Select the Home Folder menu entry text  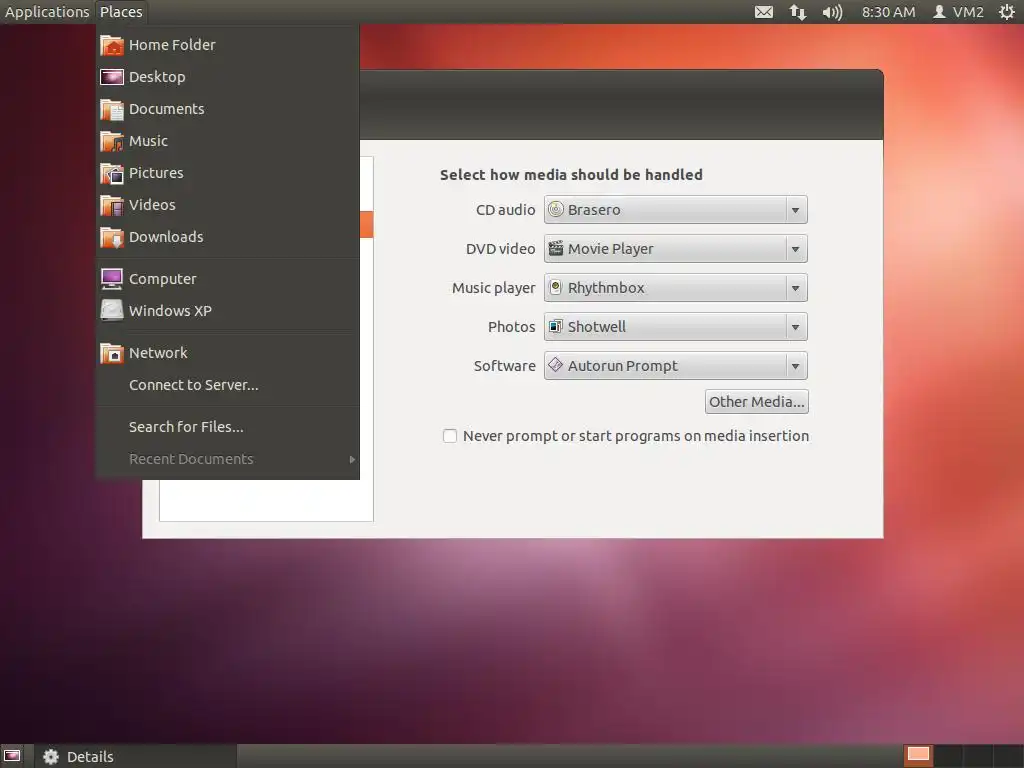pos(172,45)
